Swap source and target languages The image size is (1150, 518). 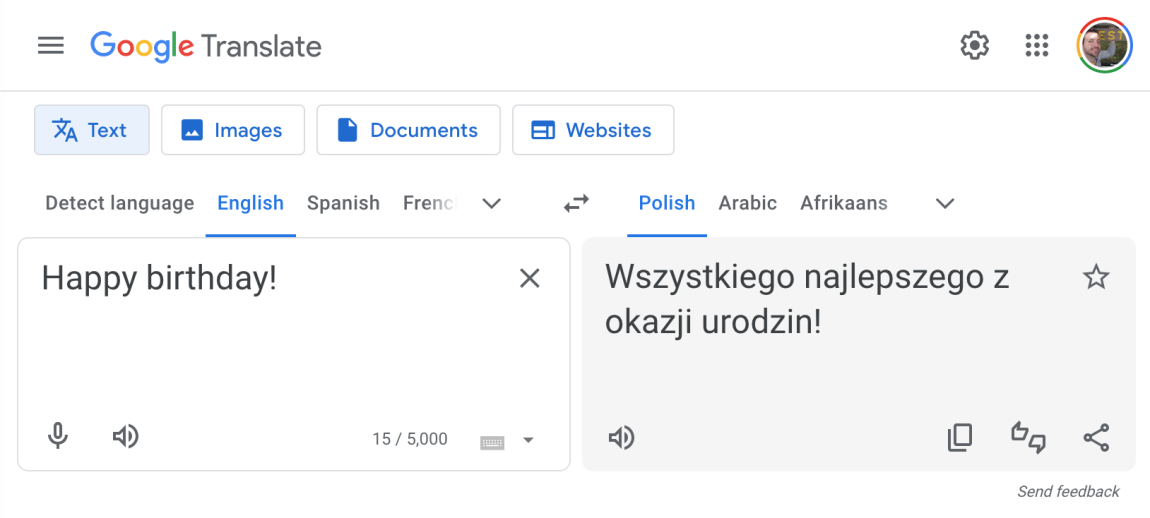pyautogui.click(x=576, y=203)
